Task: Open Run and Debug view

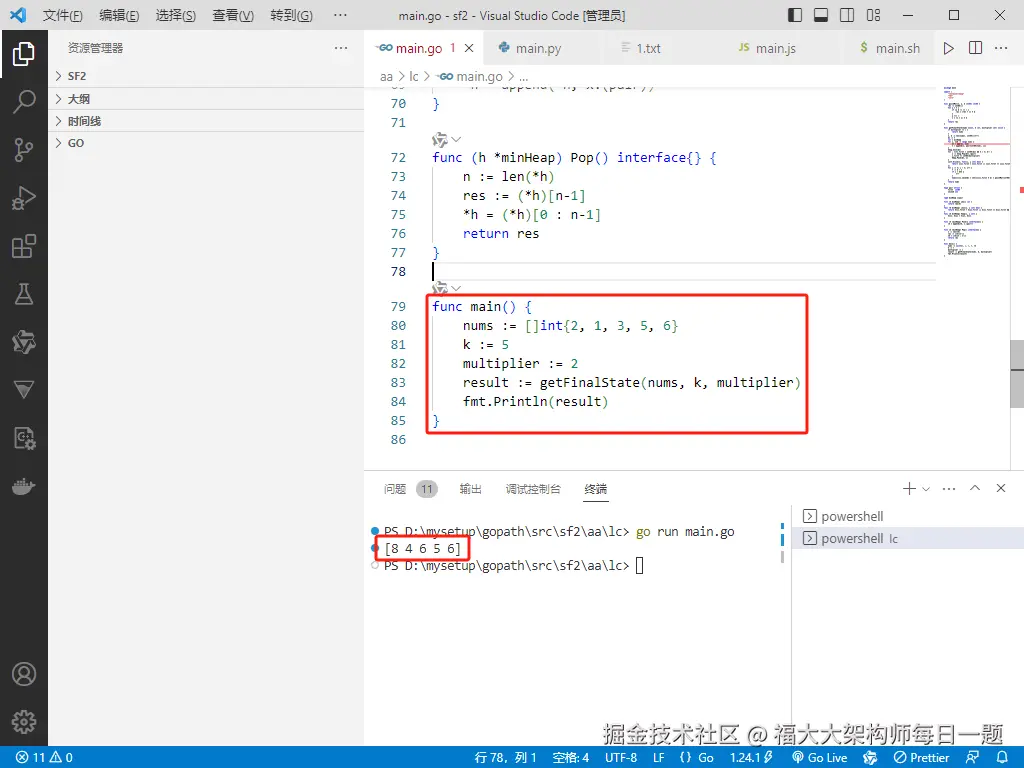Action: tap(24, 198)
